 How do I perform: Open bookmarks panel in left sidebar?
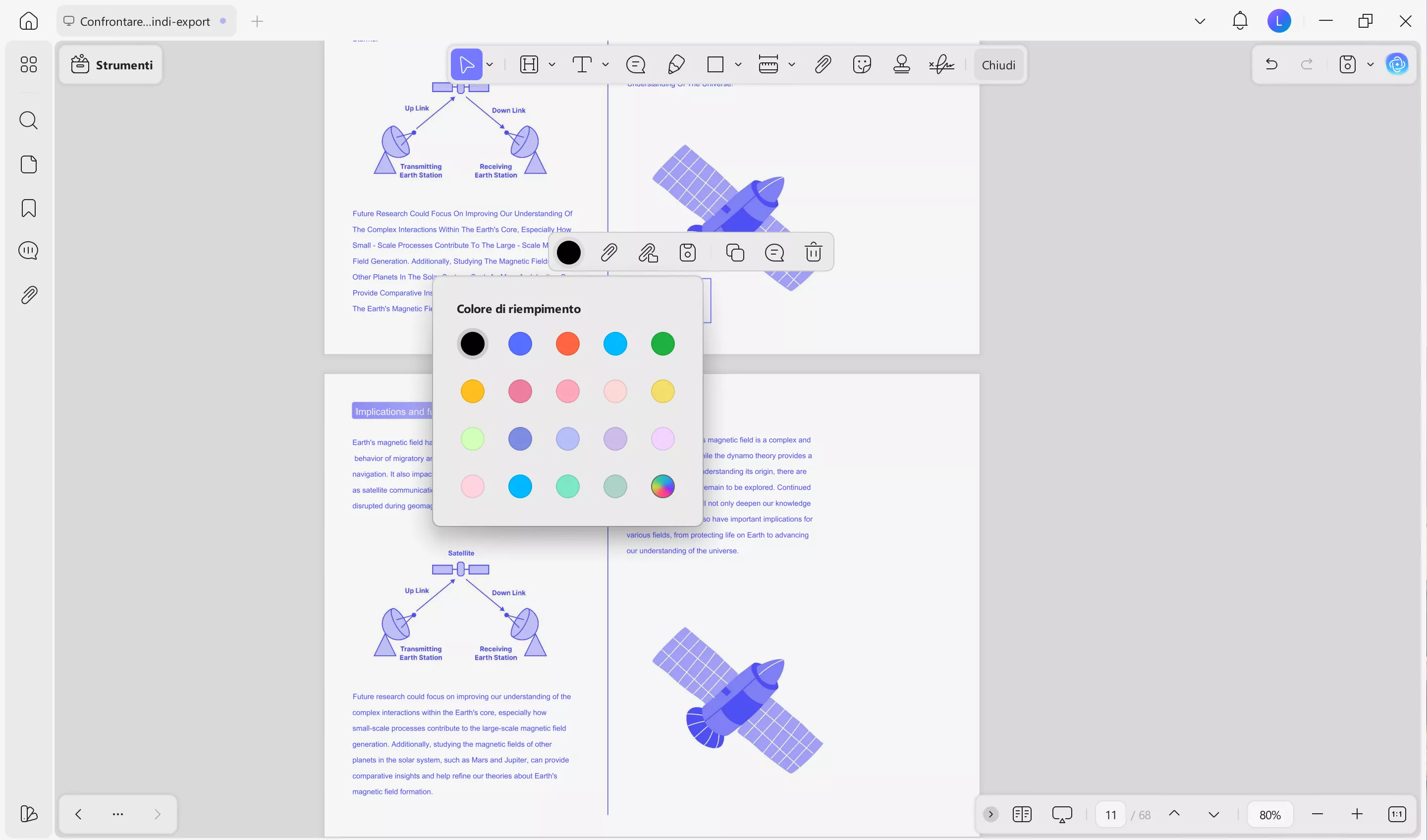click(28, 209)
